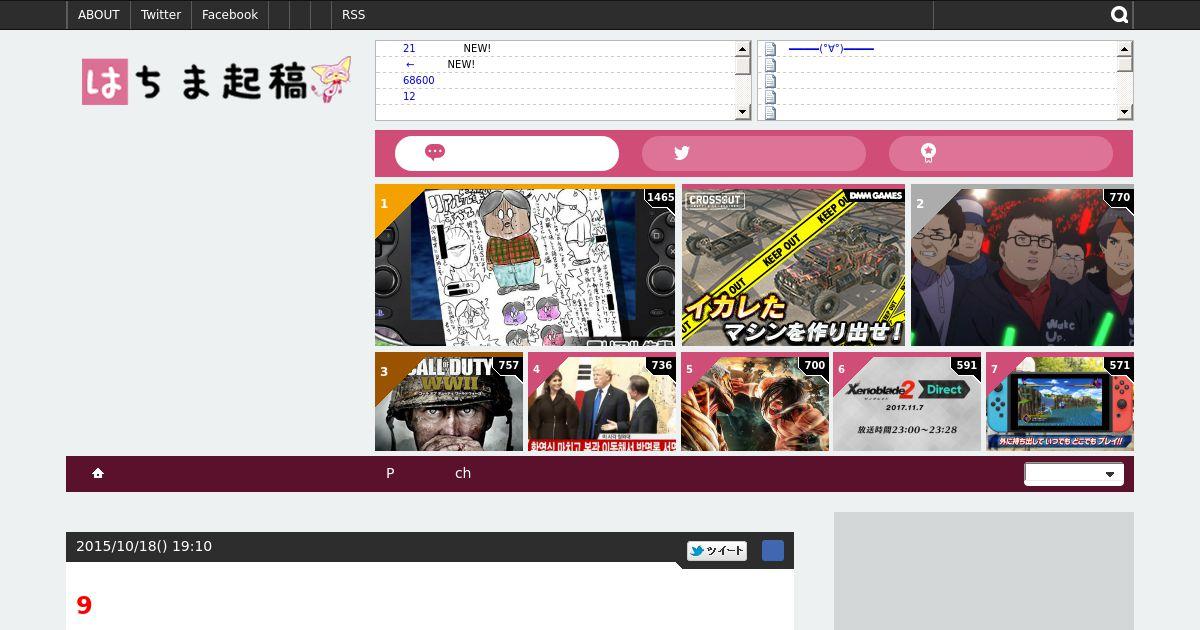The image size is (1200, 630).
Task: Click the 'P' item in the navigation bar
Action: tap(390, 473)
